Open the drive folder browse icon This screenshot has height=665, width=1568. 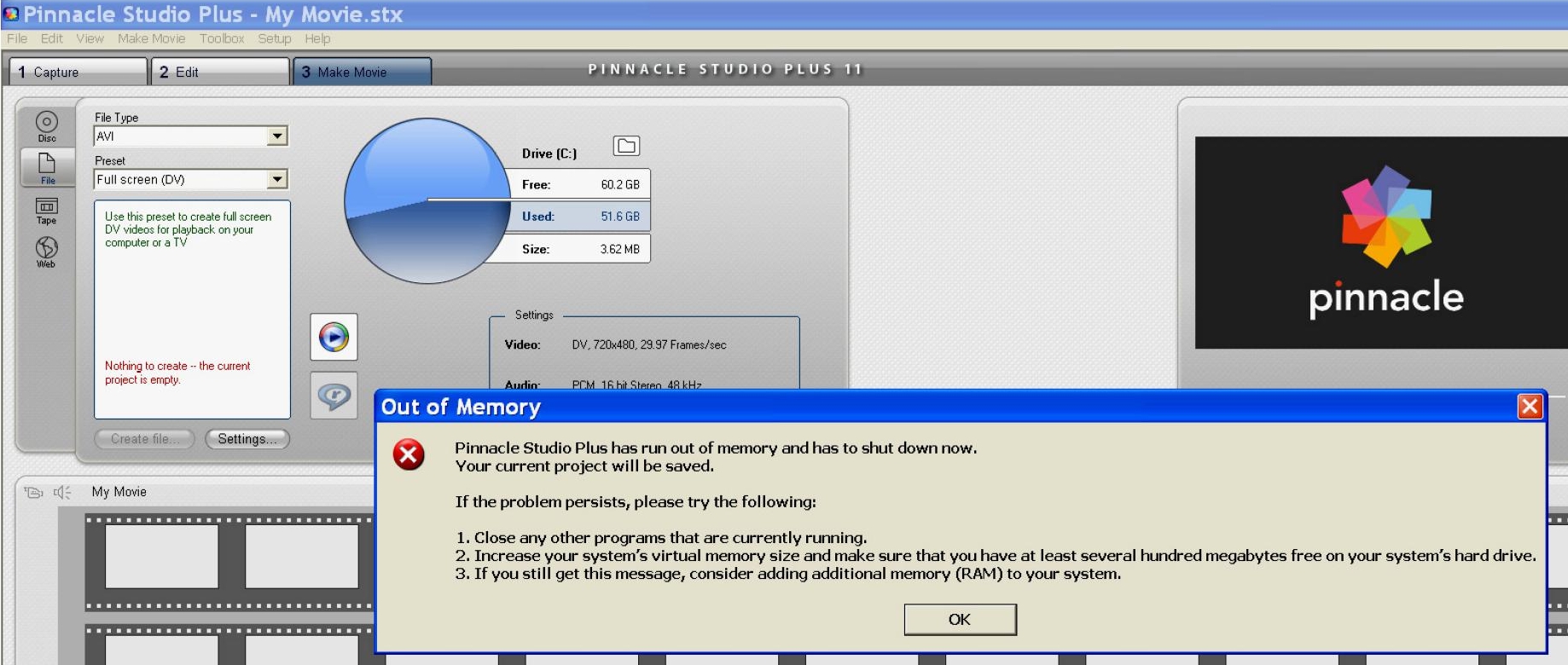[x=626, y=146]
